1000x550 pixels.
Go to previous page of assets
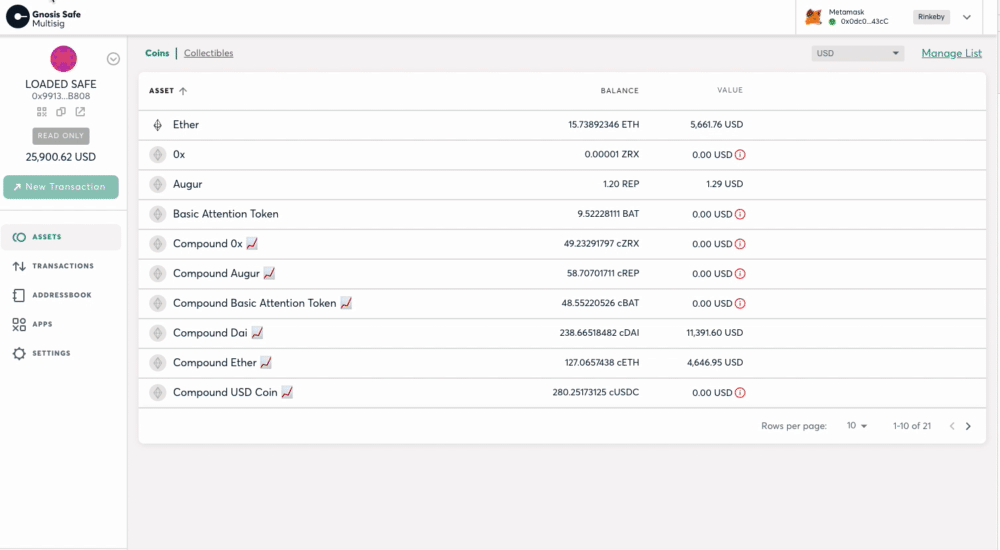(952, 426)
